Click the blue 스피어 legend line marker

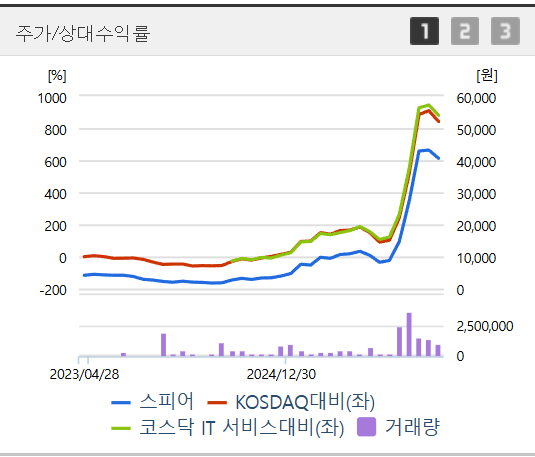coord(121,403)
